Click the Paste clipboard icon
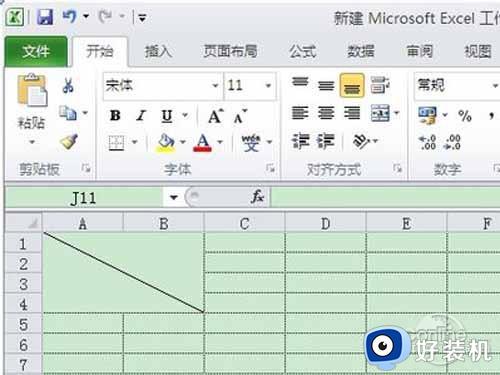The height and width of the screenshot is (375, 500). click(32, 91)
